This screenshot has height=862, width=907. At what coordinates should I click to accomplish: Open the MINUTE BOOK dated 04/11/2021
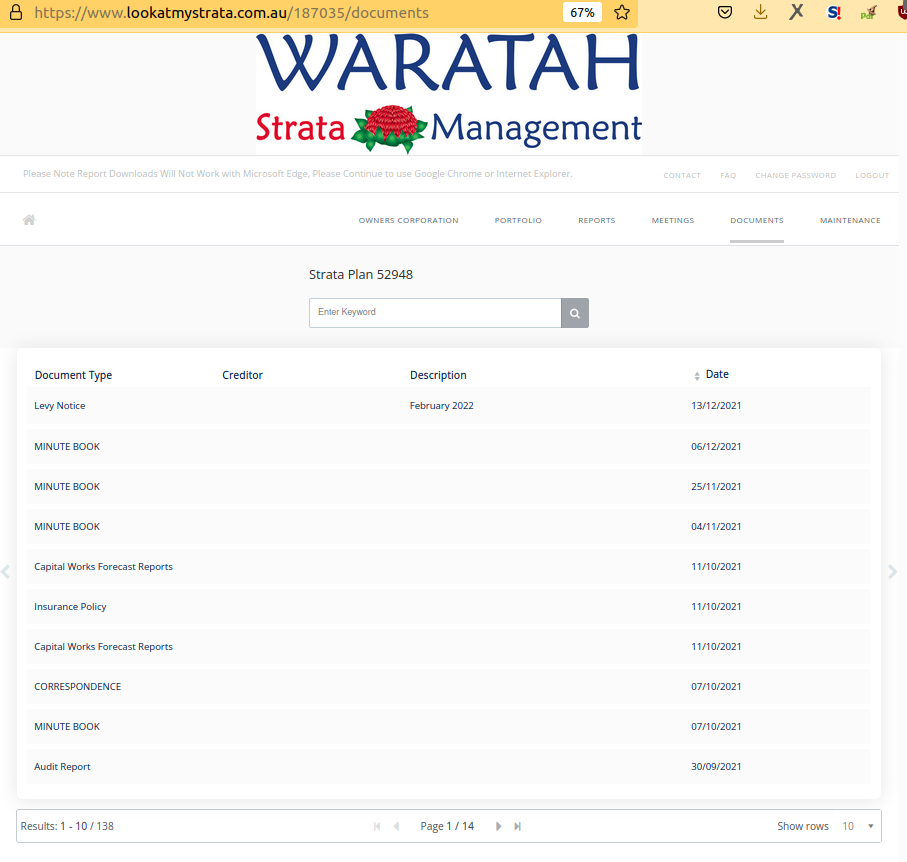[x=449, y=526]
